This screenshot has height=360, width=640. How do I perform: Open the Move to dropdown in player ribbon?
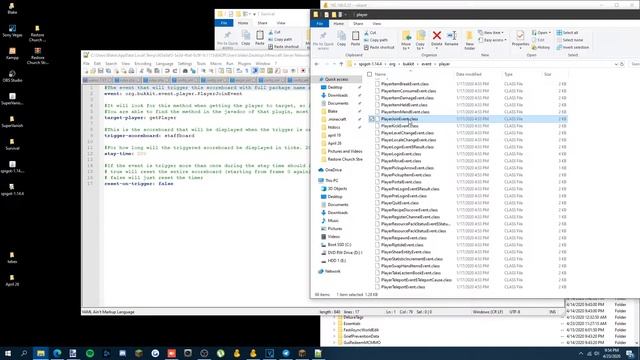[x=406, y=40]
